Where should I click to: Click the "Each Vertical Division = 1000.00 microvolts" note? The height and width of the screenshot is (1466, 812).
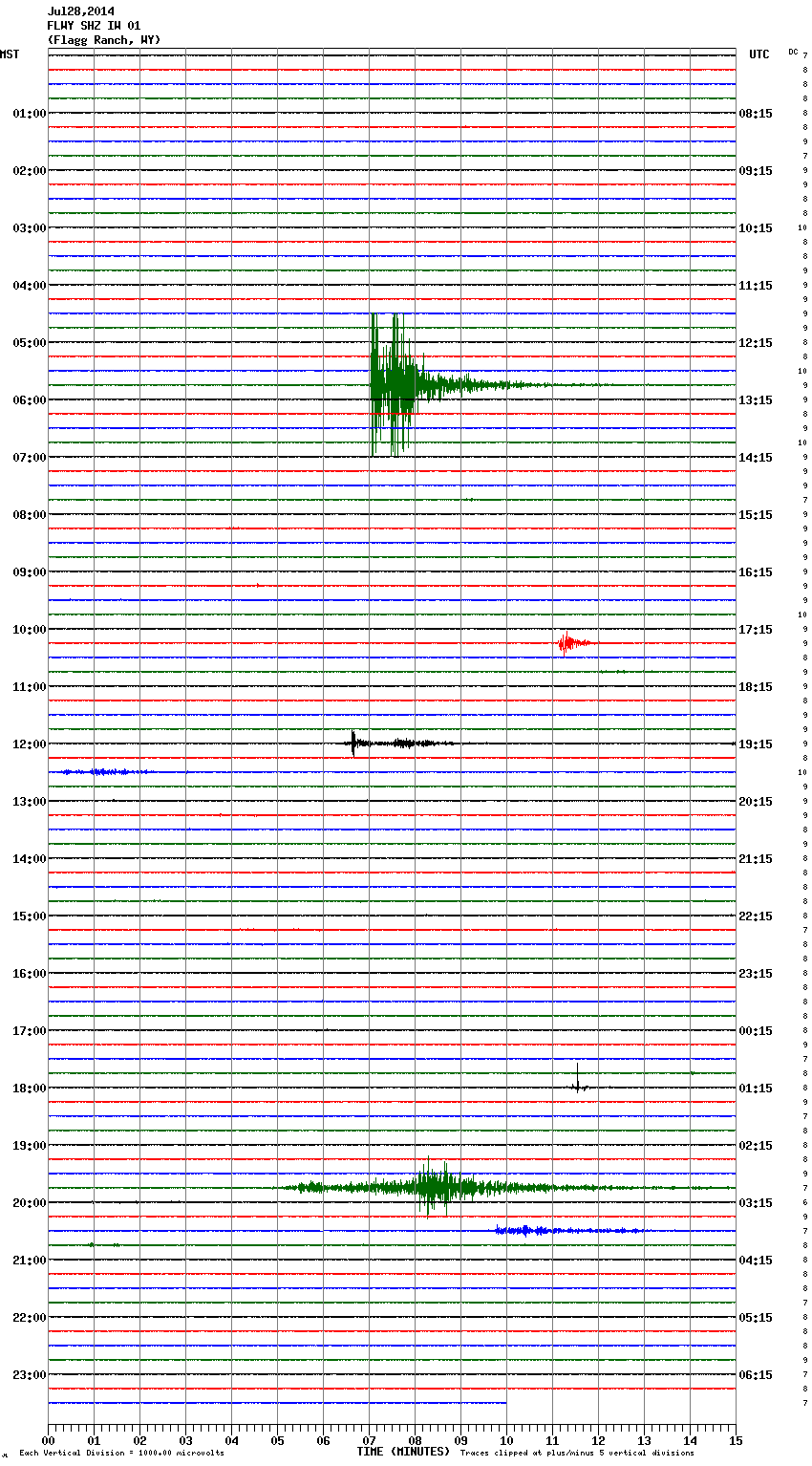click(x=121, y=1454)
